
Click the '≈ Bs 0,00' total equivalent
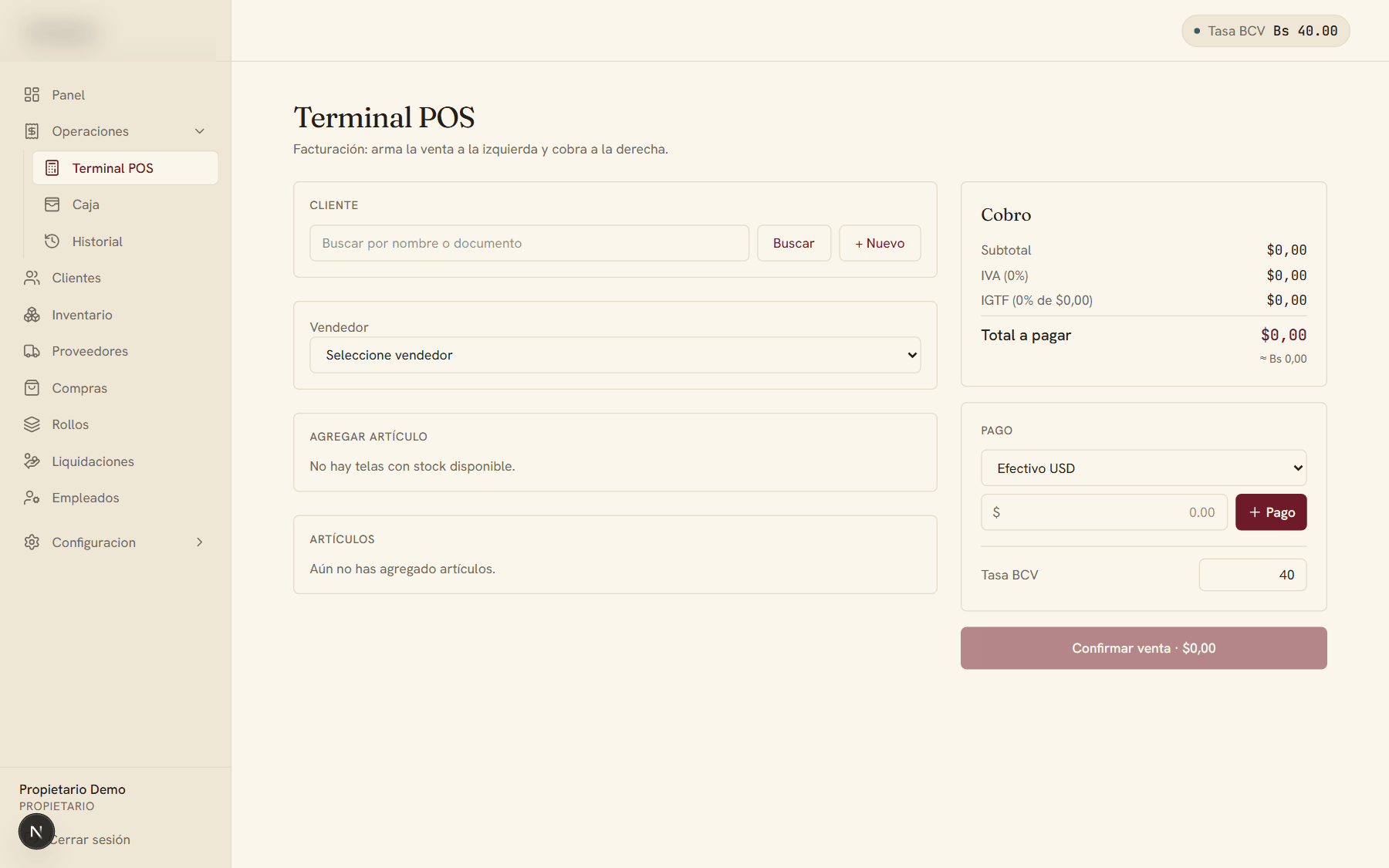coord(1283,359)
